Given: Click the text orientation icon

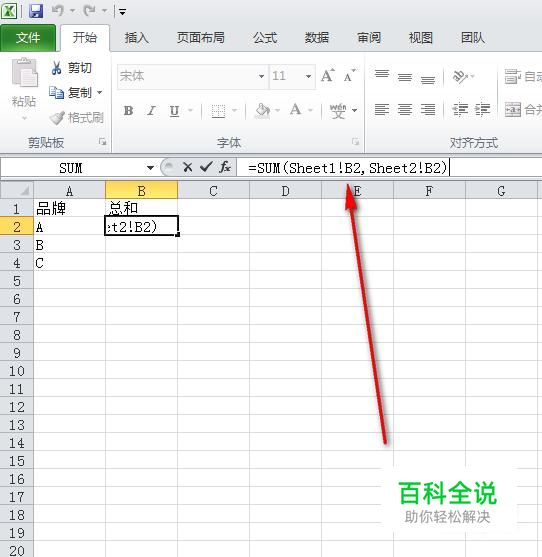Looking at the screenshot, I should tap(460, 76).
